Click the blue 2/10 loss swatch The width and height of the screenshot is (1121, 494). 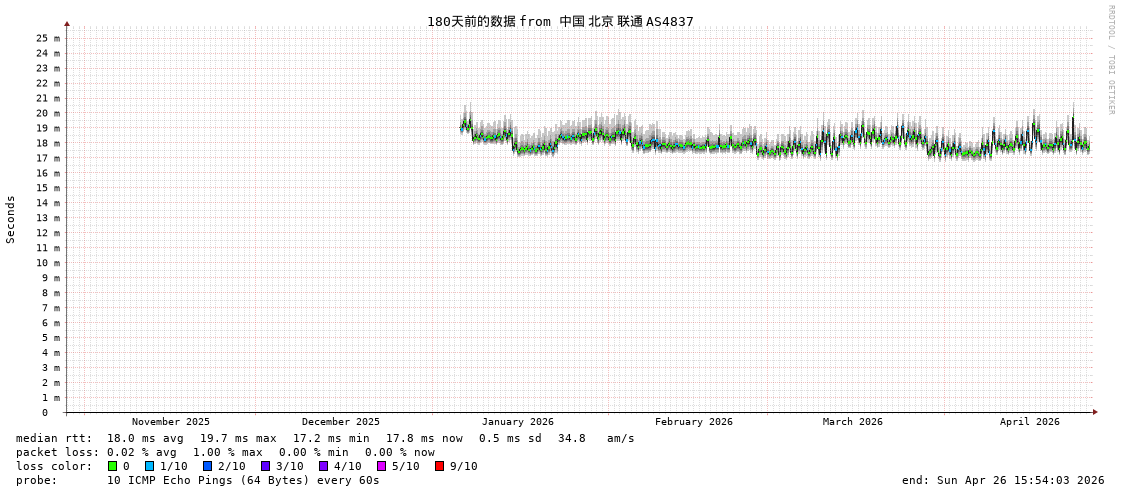207,466
